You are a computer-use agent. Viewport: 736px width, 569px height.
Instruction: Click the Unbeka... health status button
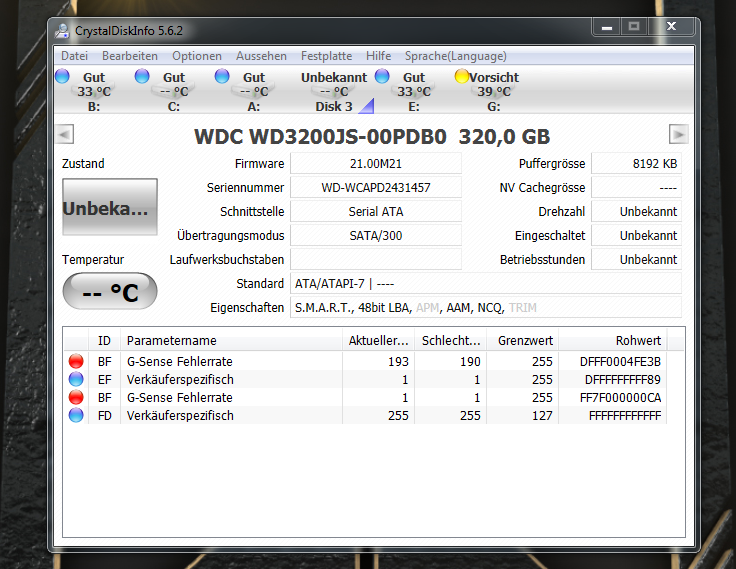point(110,207)
